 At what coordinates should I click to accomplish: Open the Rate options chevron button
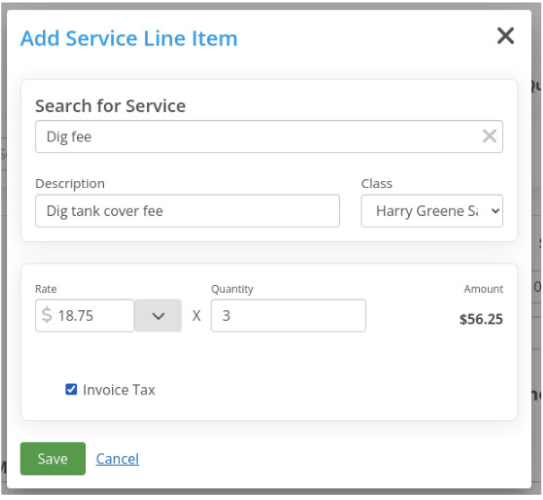tap(158, 315)
